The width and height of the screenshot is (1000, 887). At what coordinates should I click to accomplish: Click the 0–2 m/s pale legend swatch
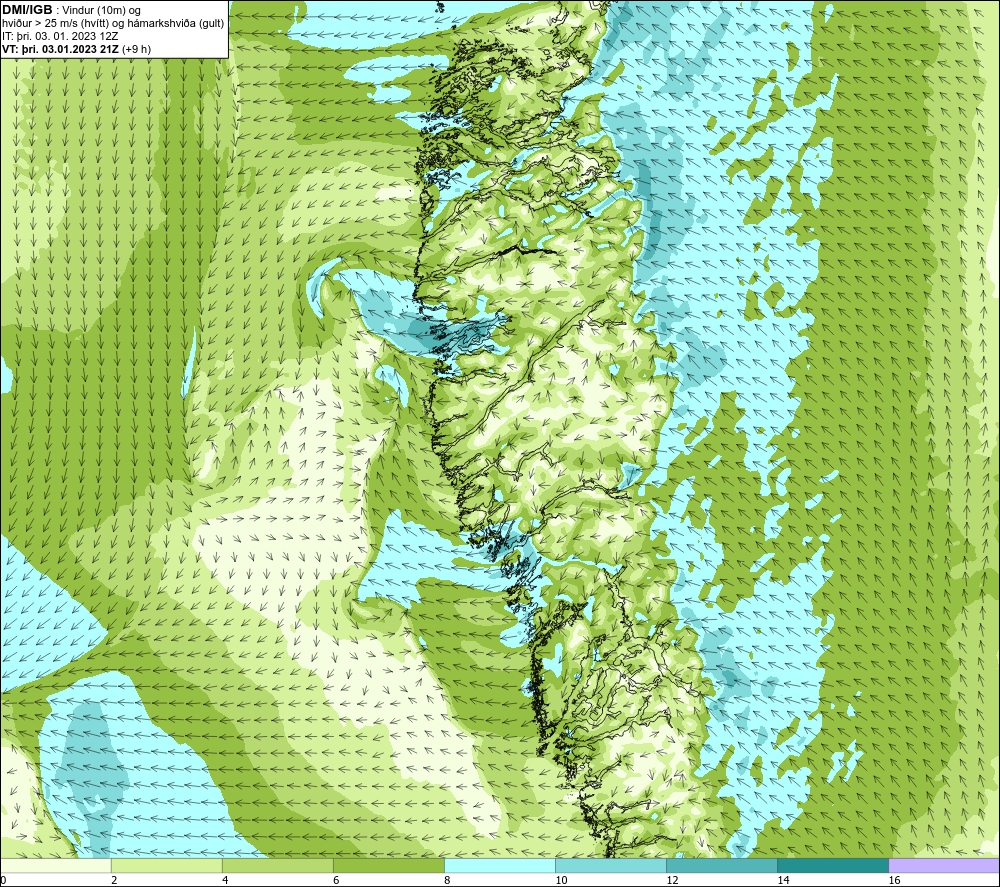tap(56, 865)
